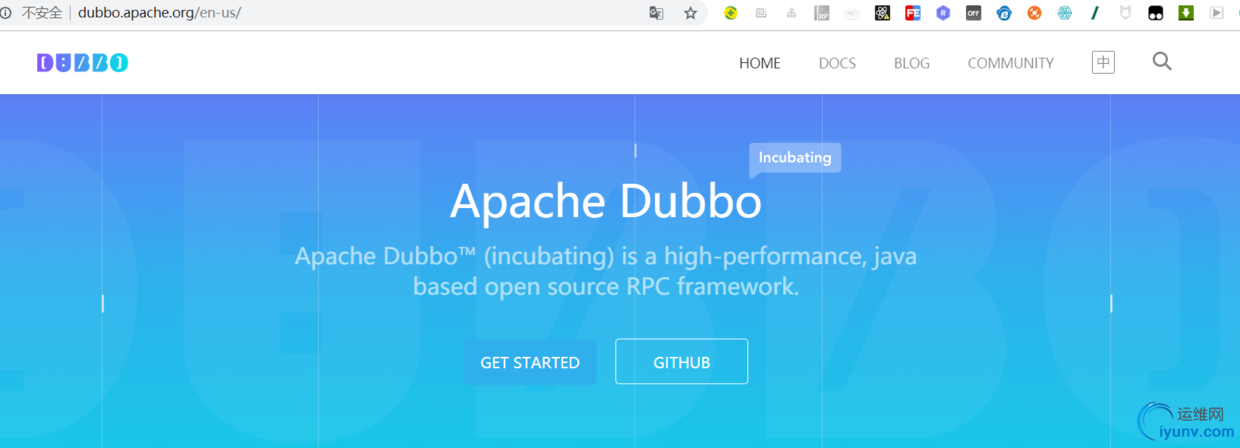Click the GET STARTED button
The image size is (1240, 448).
pos(530,362)
